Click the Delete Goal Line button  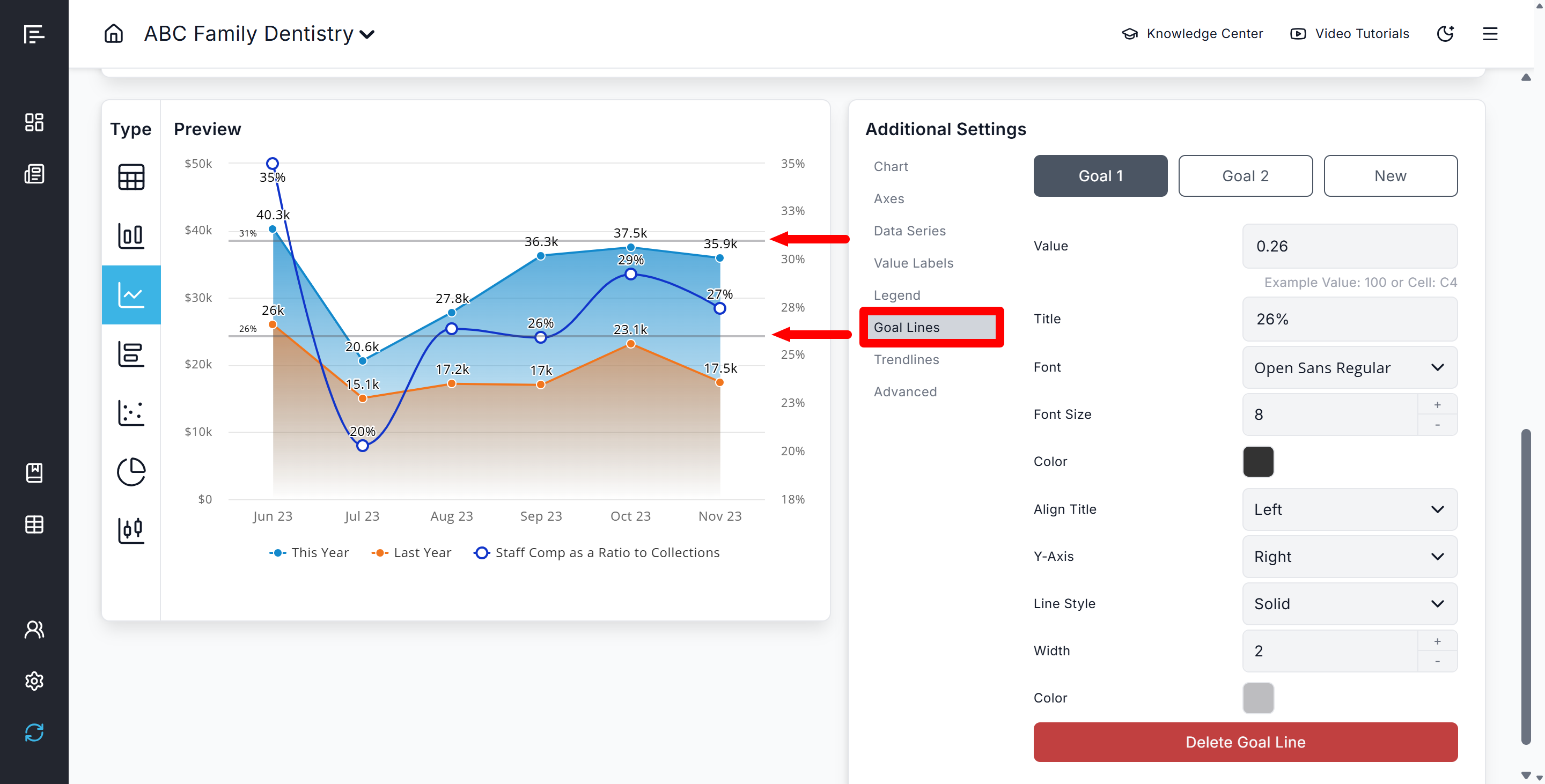pos(1245,742)
